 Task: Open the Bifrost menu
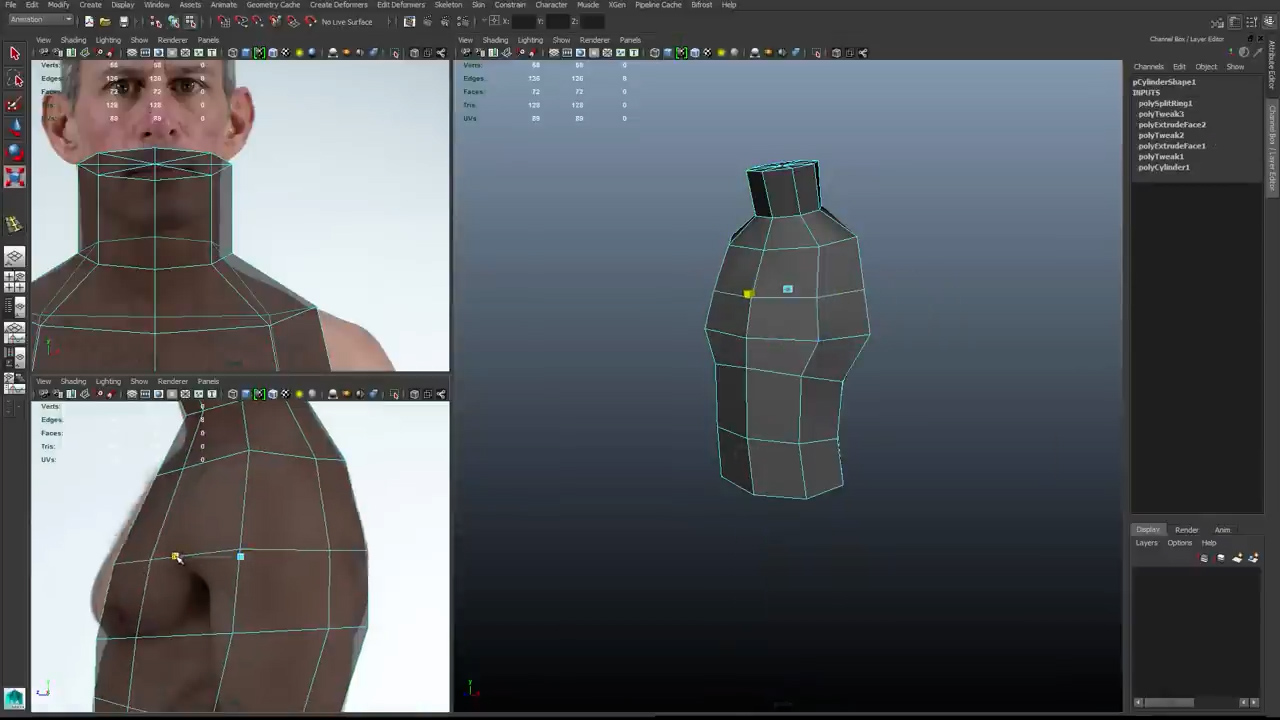[x=701, y=5]
